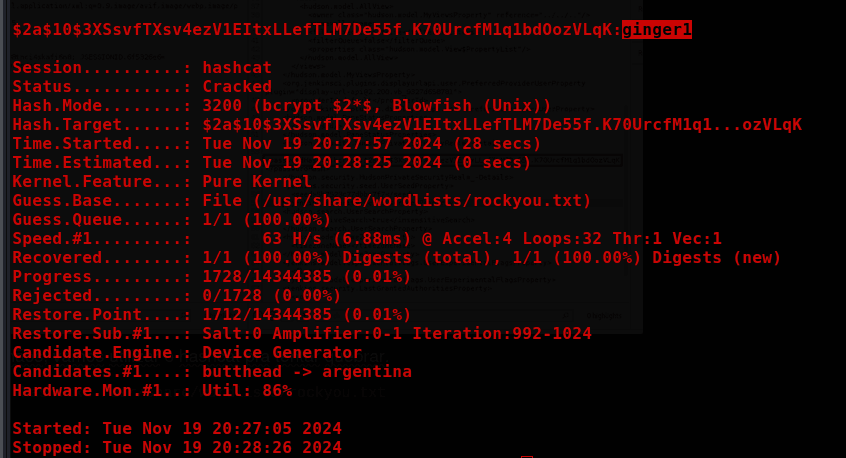Viewport: 846px width, 458px height.
Task: Click the Session value hashcat
Action: 237,67
